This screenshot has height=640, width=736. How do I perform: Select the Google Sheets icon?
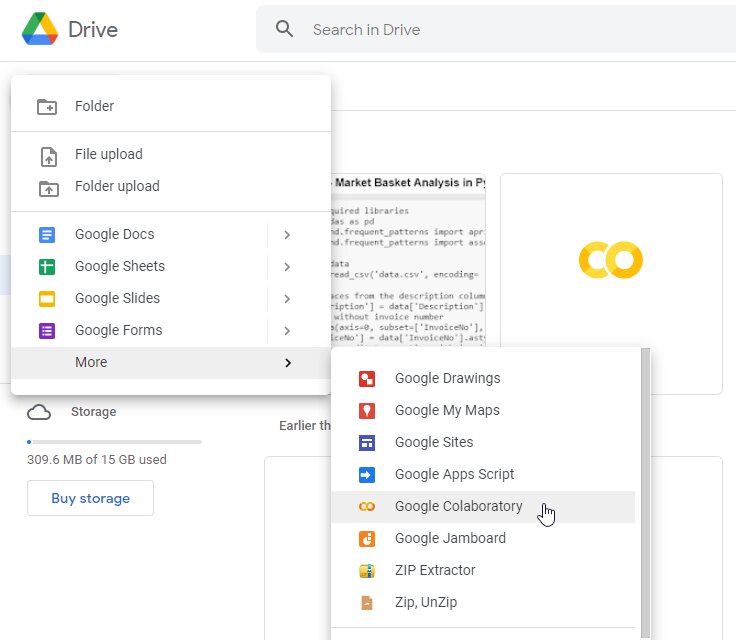click(47, 266)
